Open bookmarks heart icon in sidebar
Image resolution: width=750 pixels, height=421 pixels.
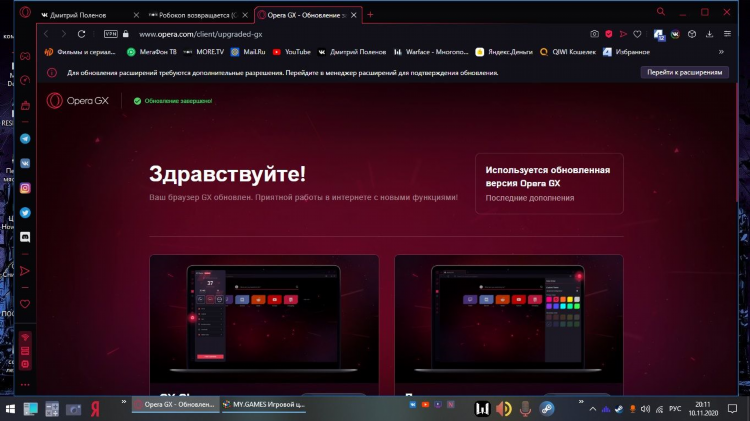(x=25, y=304)
